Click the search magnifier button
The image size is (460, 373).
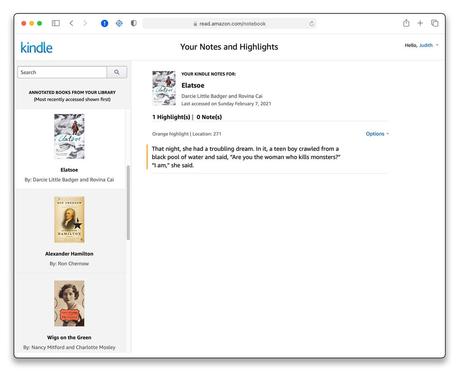pyautogui.click(x=117, y=72)
